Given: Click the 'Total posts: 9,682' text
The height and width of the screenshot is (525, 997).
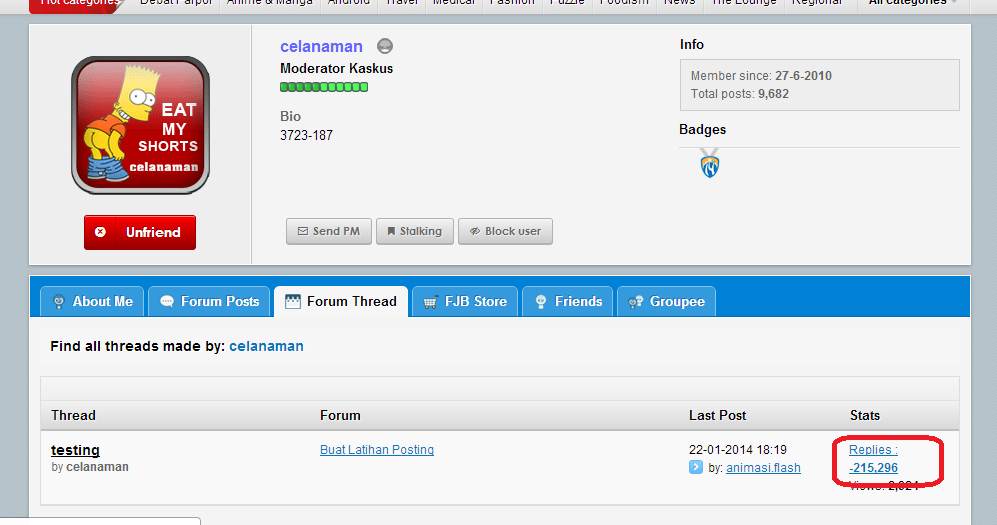Looking at the screenshot, I should click(739, 94).
